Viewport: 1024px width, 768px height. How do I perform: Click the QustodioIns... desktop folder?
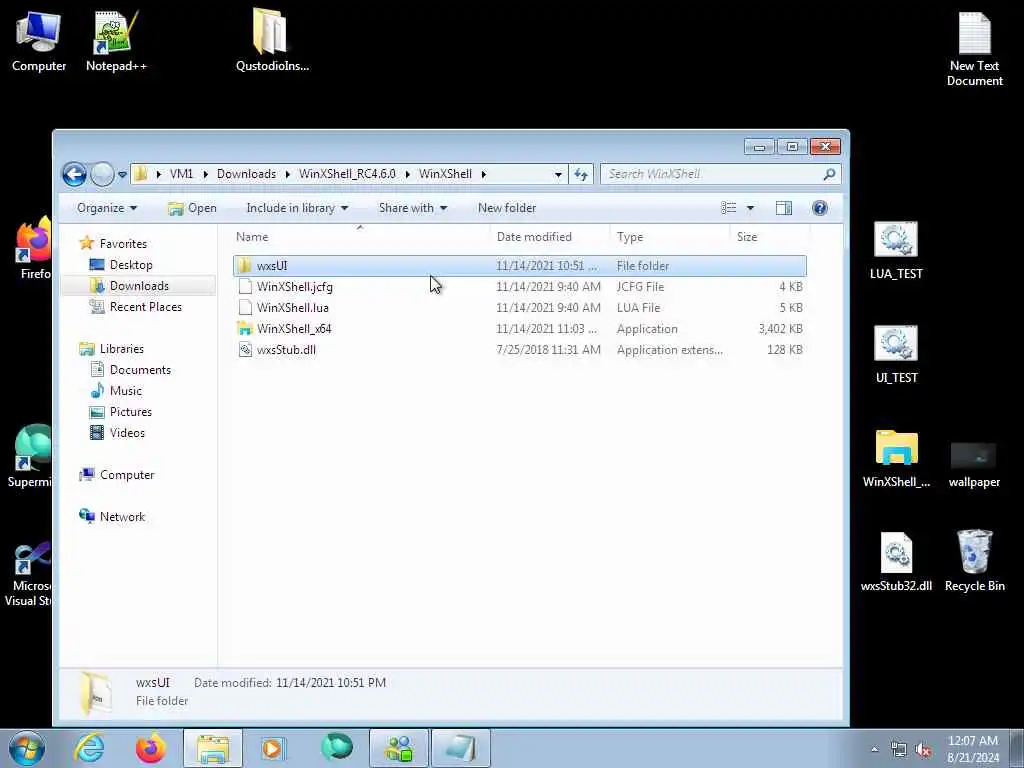272,40
